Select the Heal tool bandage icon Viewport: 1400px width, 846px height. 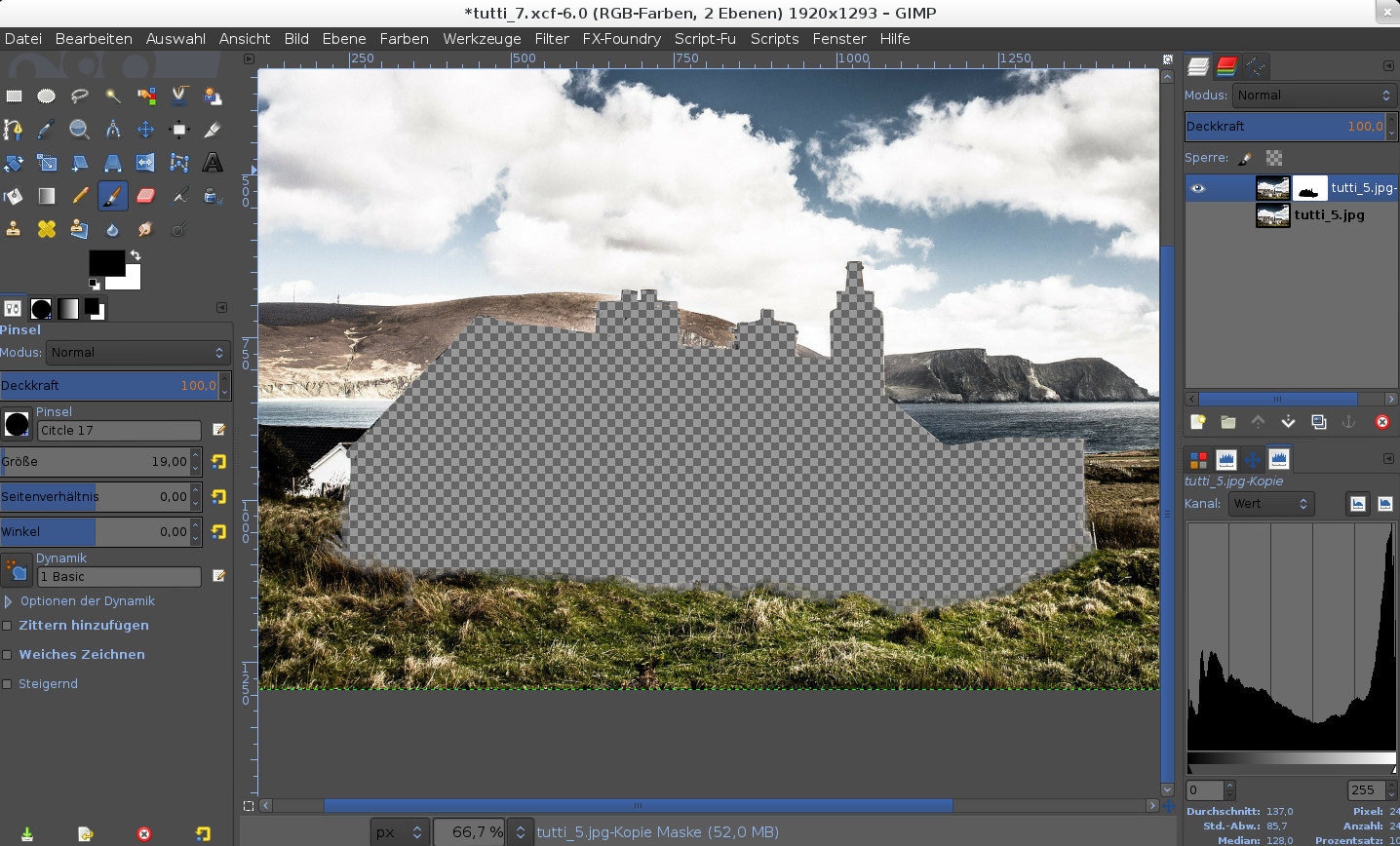46,229
